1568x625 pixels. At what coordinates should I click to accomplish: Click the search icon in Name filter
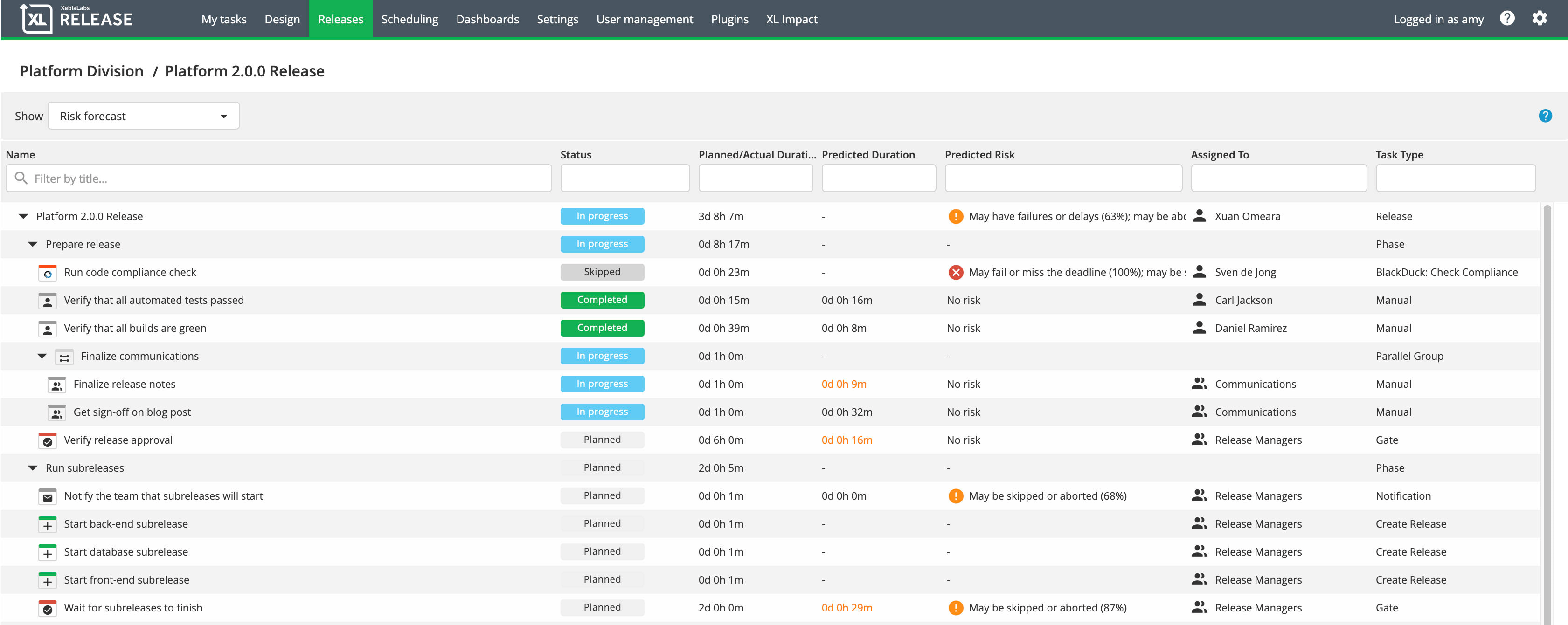coord(21,178)
